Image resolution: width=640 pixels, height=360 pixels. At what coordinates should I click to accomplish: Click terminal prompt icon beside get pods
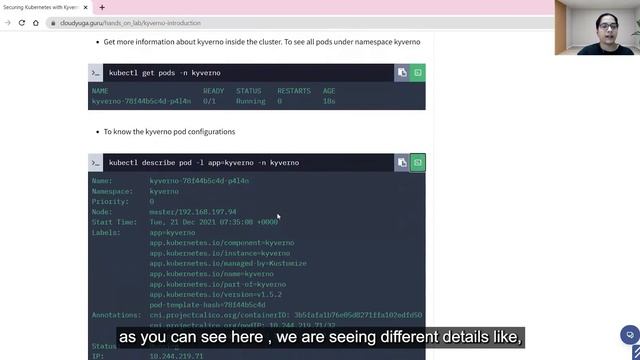tap(96, 73)
